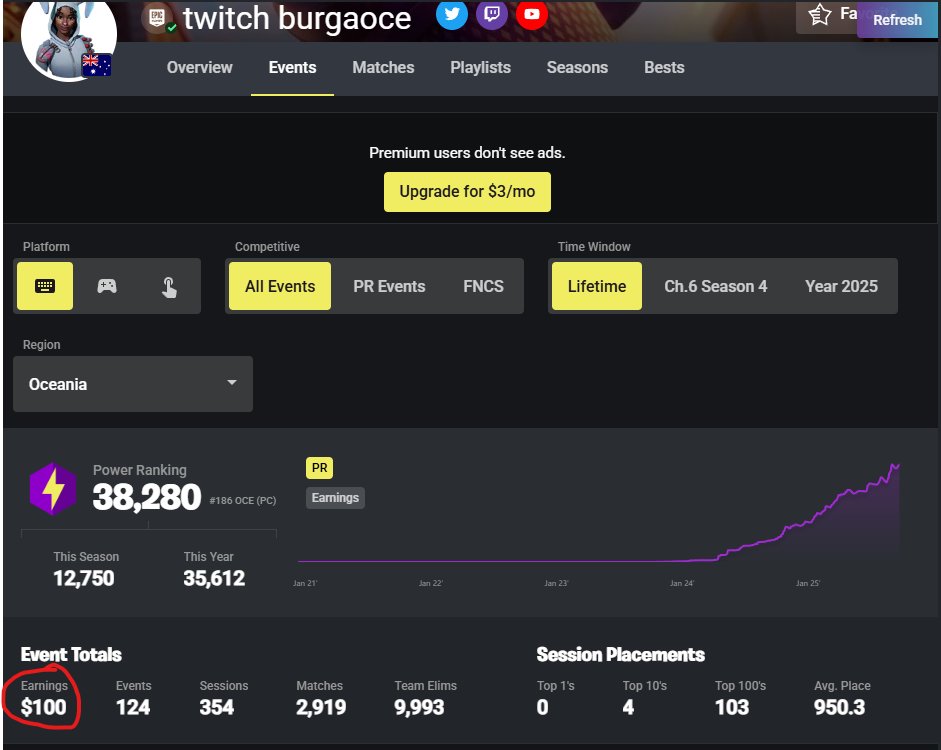Select the Events tab

(x=292, y=67)
